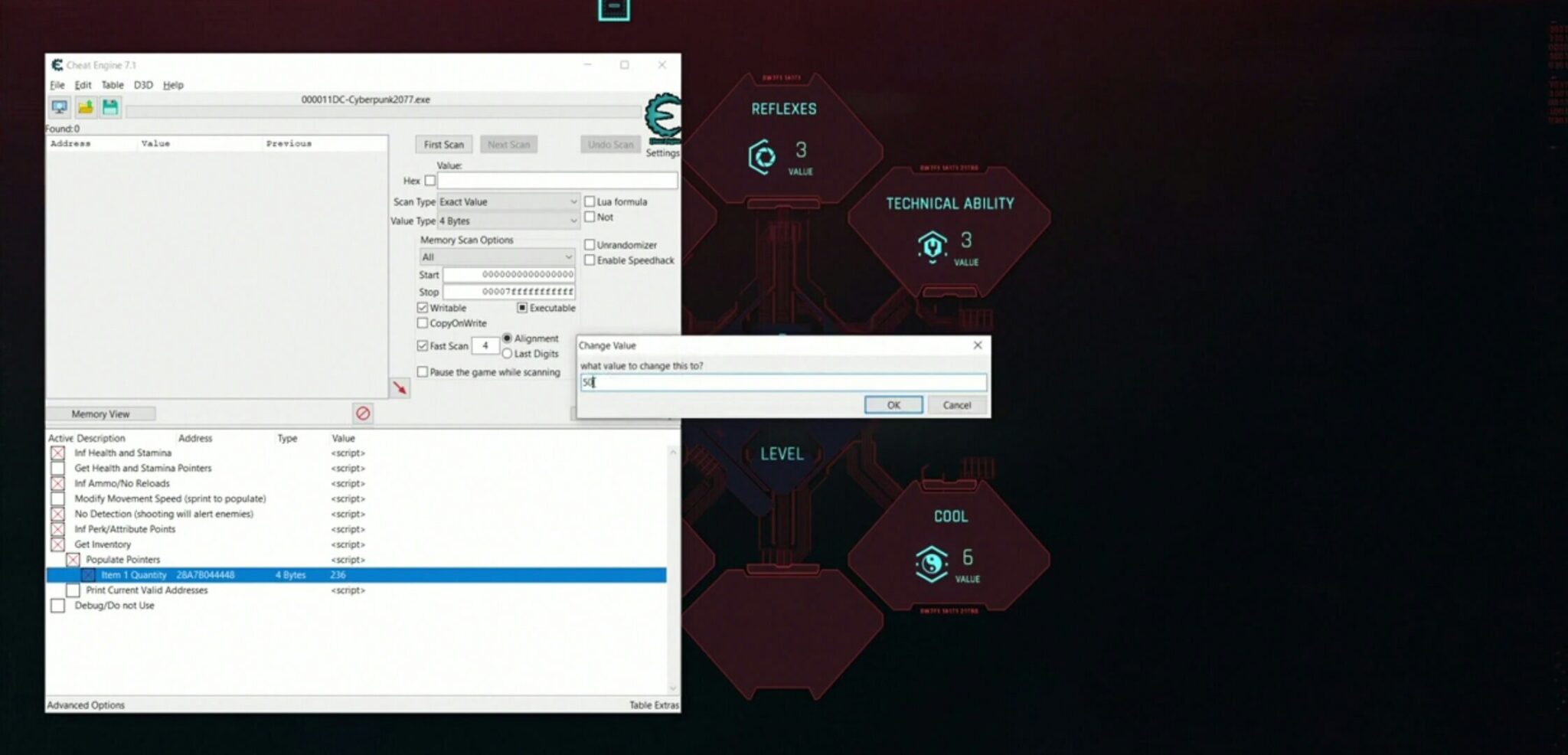The height and width of the screenshot is (755, 1568).
Task: Toggle Inf Ammo/No Reloads active box
Action: (x=57, y=484)
